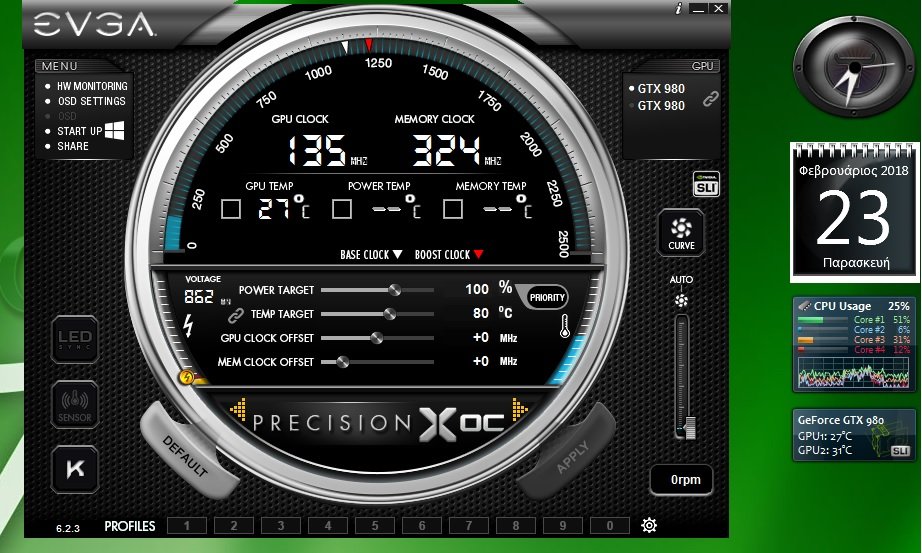Select the second GTX 980 GPU

pos(661,106)
